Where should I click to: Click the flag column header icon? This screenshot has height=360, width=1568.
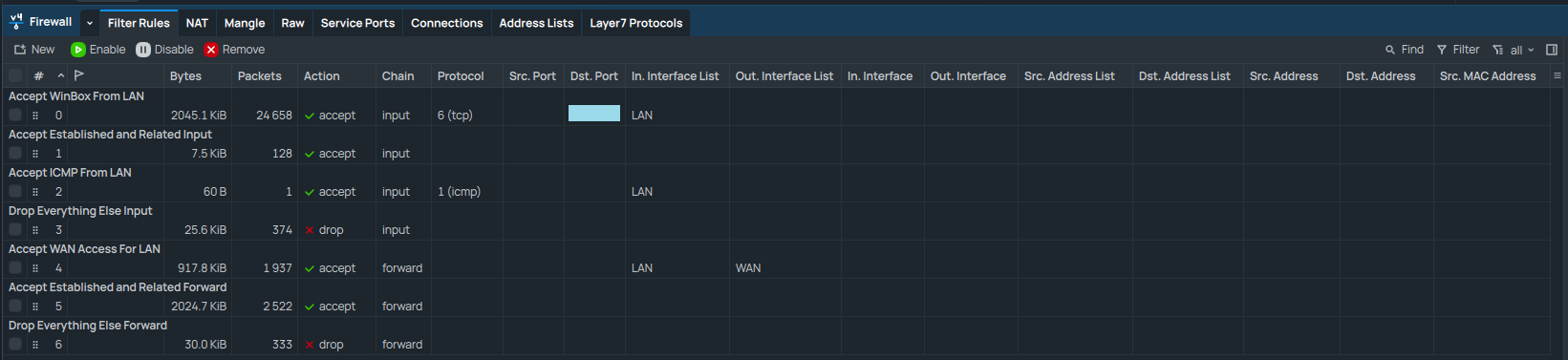[79, 75]
